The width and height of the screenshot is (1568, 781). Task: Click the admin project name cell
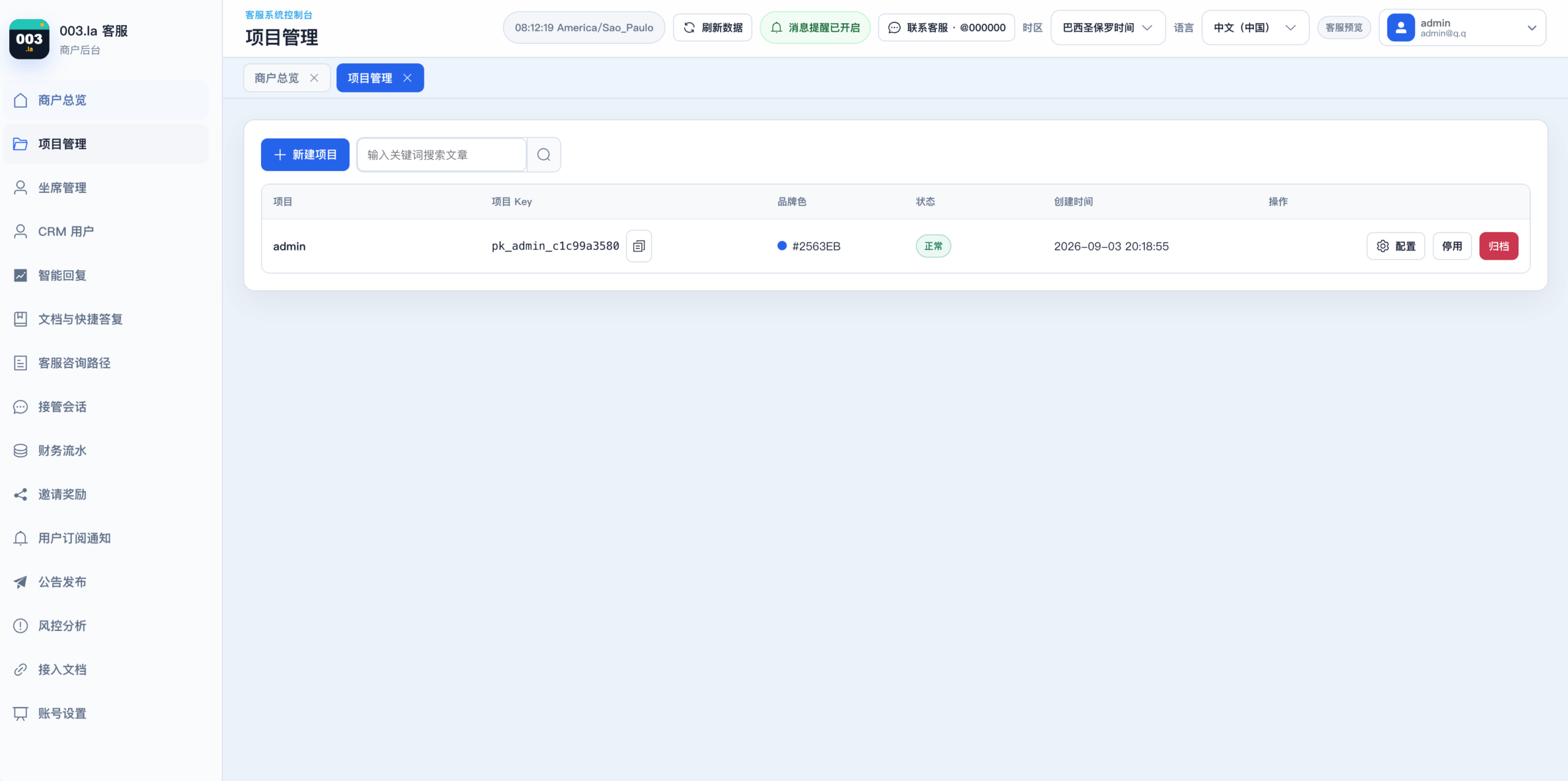[x=289, y=246]
